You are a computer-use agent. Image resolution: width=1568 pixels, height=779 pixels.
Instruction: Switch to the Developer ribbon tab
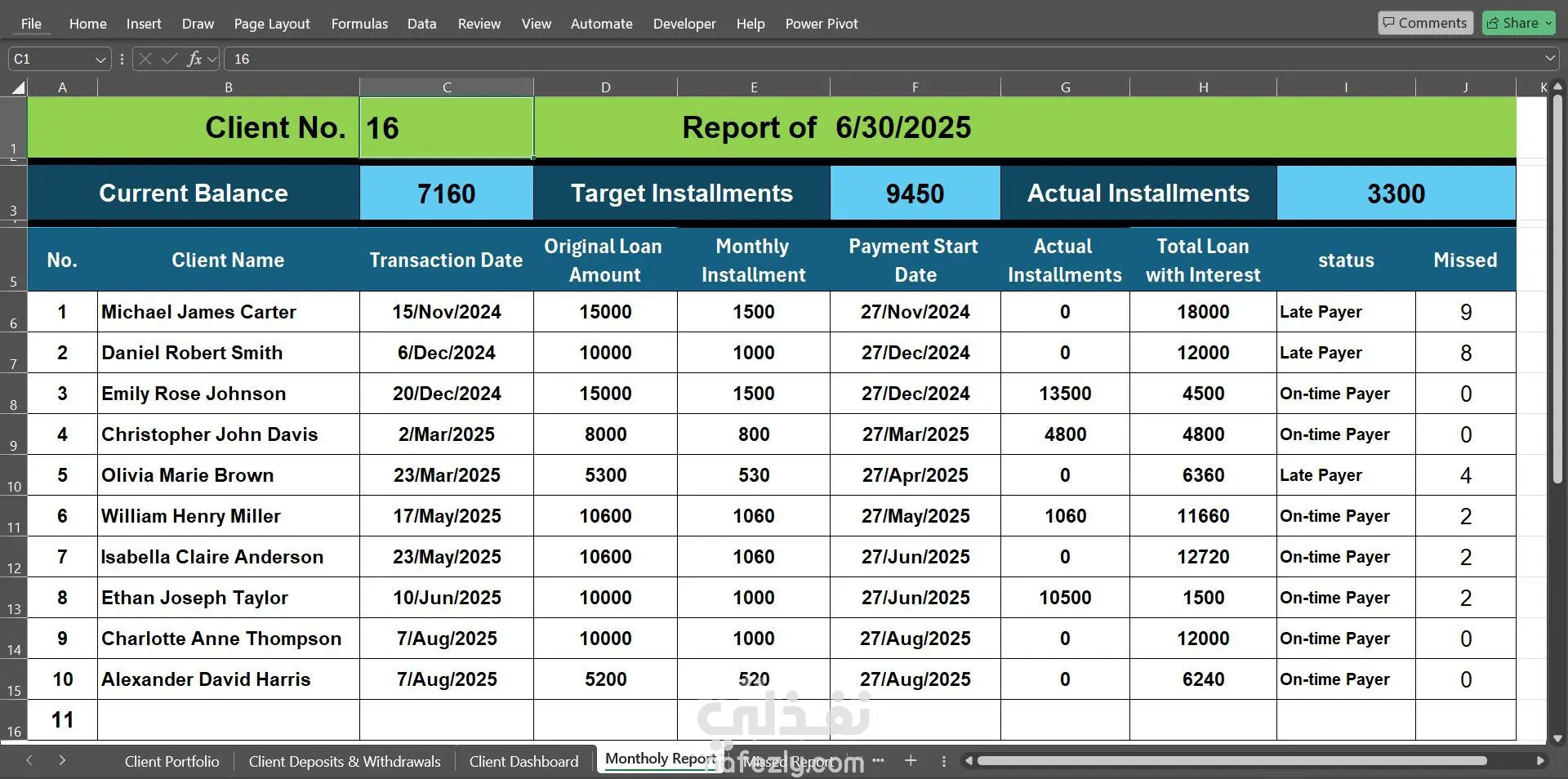coord(684,24)
